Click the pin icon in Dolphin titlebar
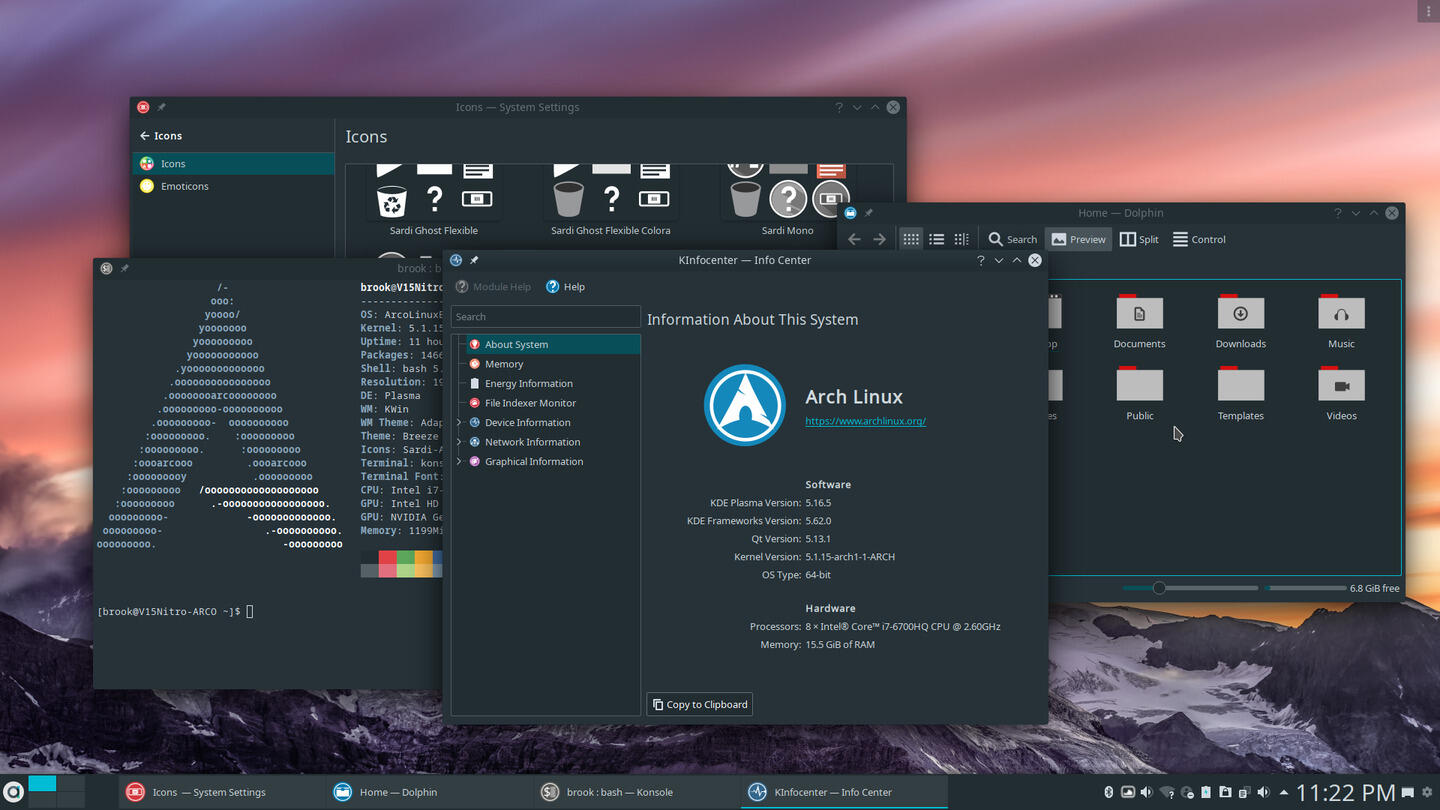Screen dimensions: 1440x810 868,213
